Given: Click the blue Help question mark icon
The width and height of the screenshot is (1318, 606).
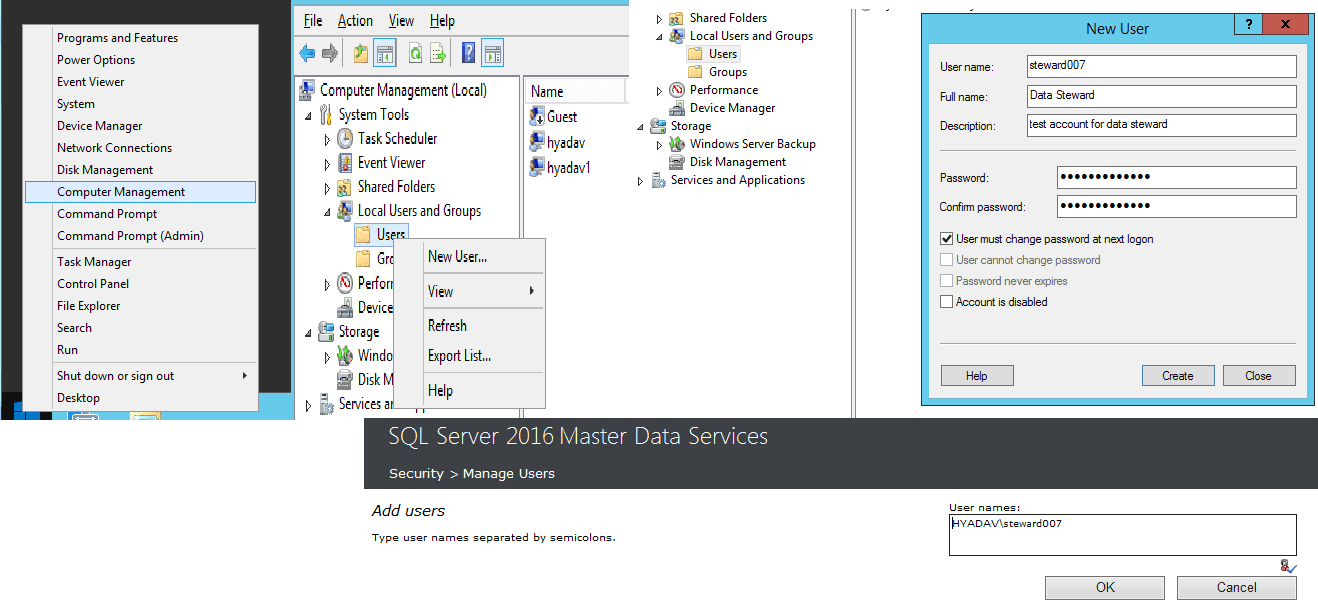Looking at the screenshot, I should point(468,53).
